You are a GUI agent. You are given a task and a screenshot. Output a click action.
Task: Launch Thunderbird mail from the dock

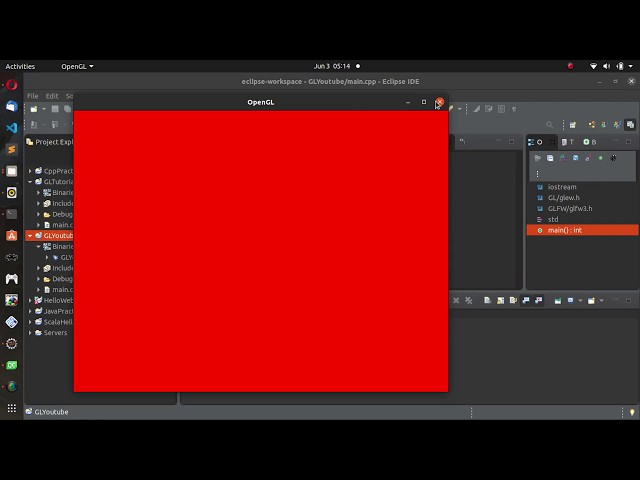[x=11, y=107]
